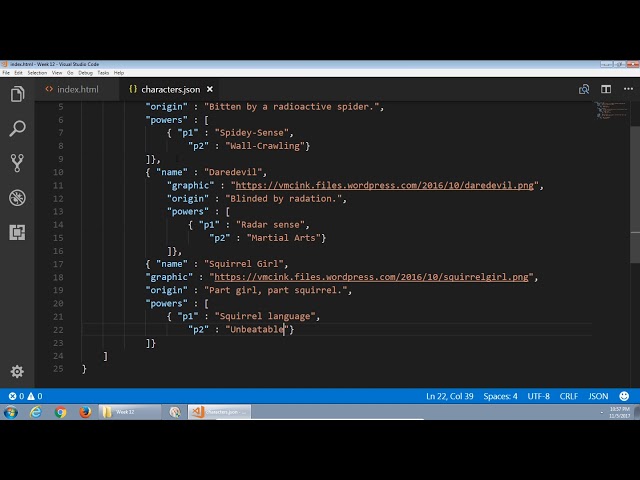This screenshot has height=480, width=640.
Task: Click the "Martial Arts" string
Action: click(283, 238)
